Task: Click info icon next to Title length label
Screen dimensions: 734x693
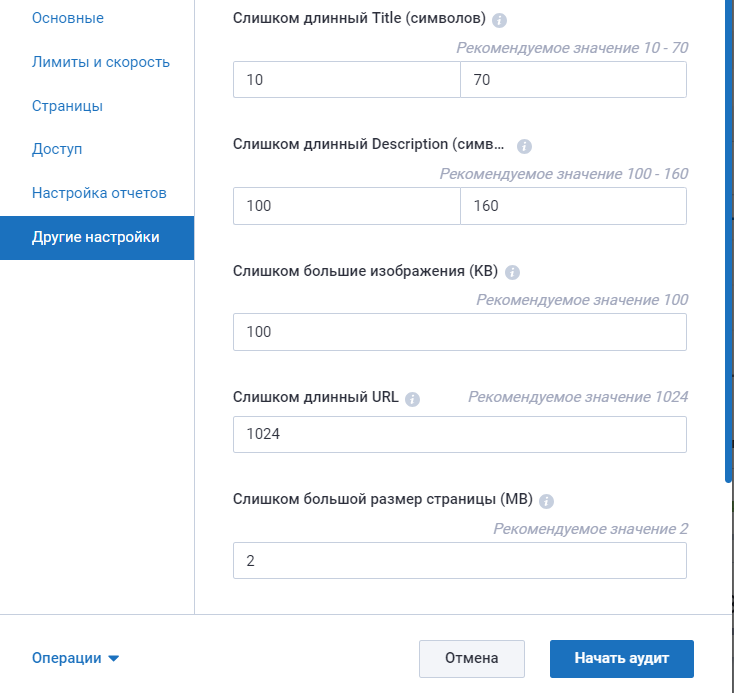Action: (x=500, y=20)
